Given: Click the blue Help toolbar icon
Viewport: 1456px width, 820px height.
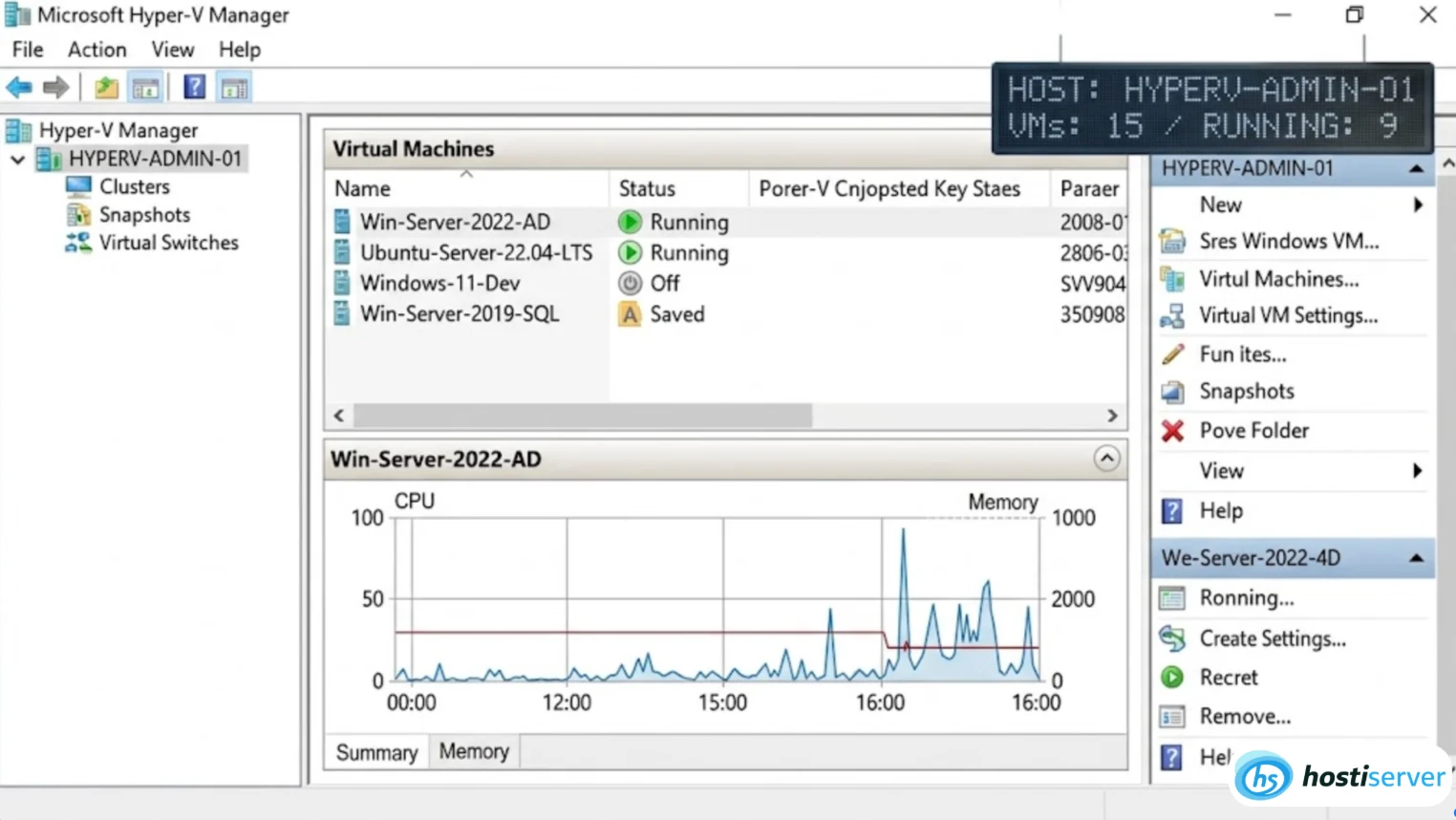Looking at the screenshot, I should pyautogui.click(x=194, y=88).
